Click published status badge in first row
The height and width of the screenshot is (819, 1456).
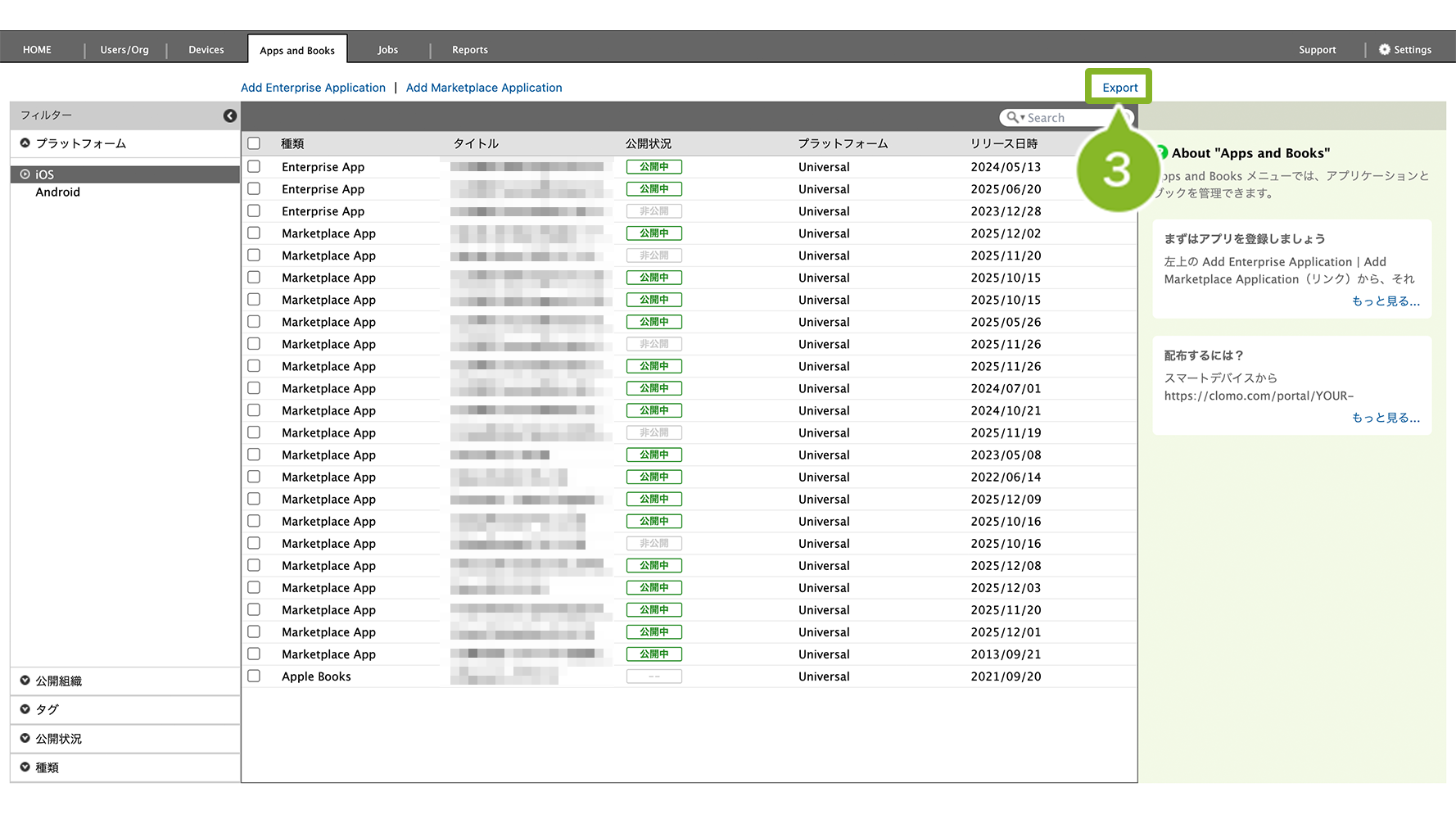coord(653,167)
